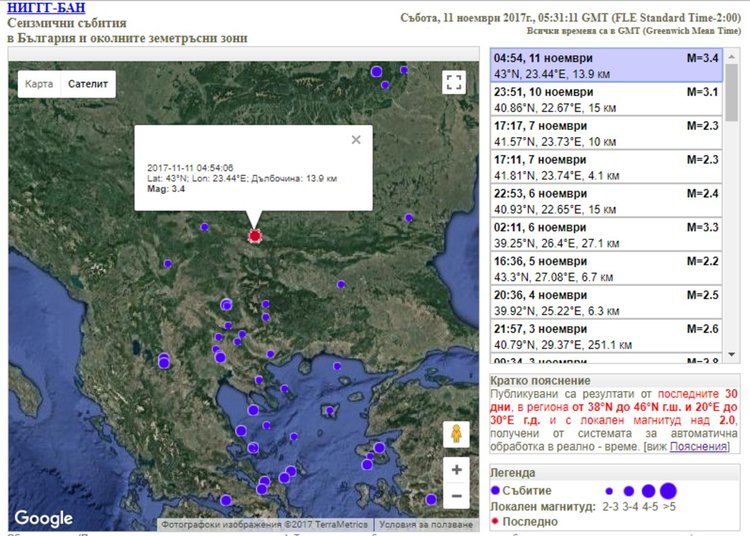Zoom out on the map

point(456,495)
